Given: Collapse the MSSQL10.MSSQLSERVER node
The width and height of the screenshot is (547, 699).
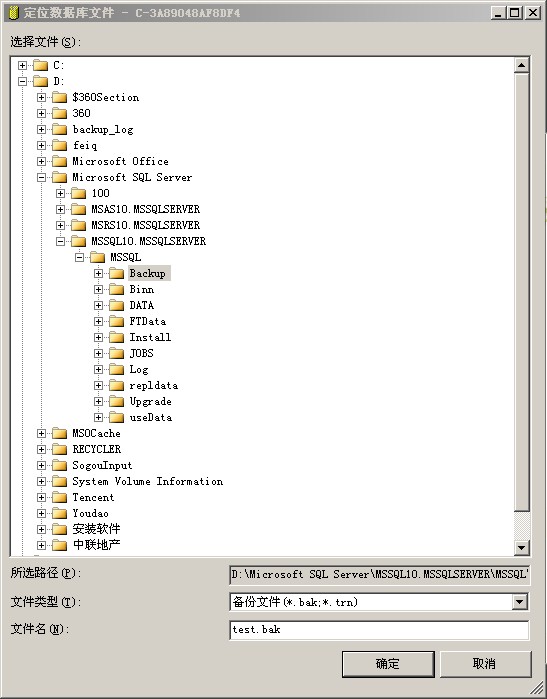Looking at the screenshot, I should coord(61,242).
